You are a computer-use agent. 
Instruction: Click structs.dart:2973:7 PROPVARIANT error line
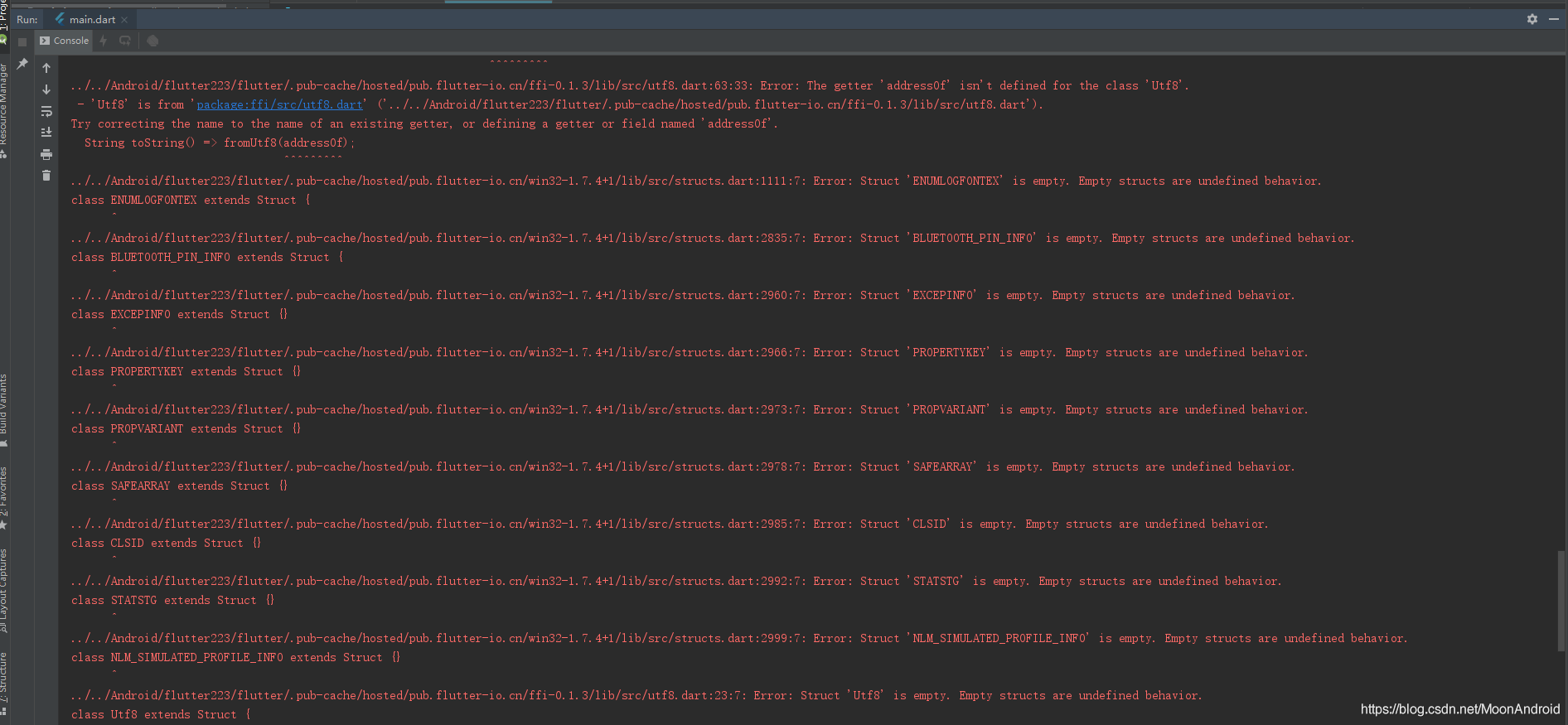(x=690, y=409)
